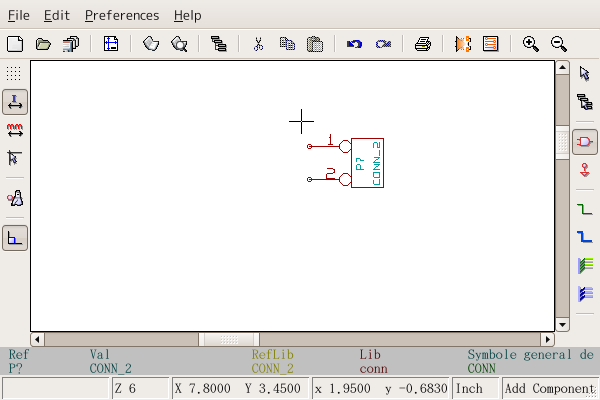
Task: Open the File menu
Action: click(19, 15)
